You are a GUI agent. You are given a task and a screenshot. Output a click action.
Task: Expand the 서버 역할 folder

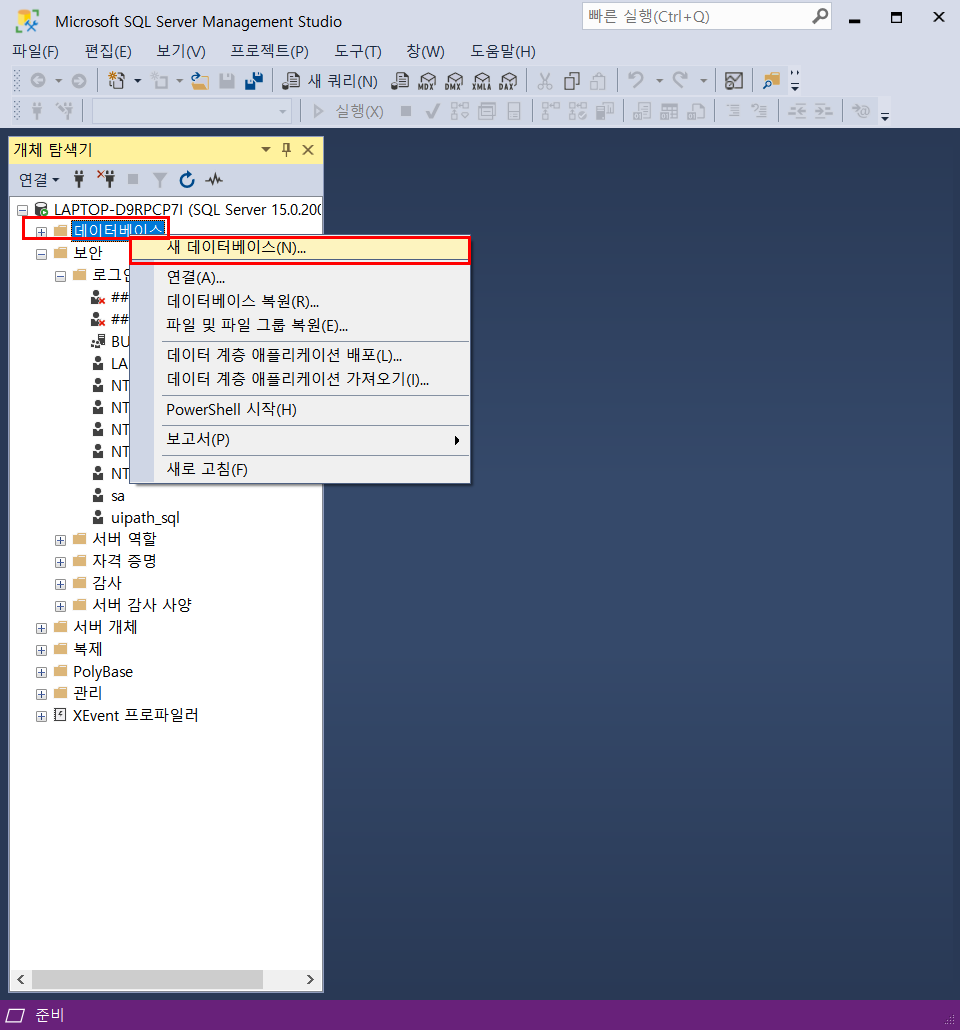60,541
